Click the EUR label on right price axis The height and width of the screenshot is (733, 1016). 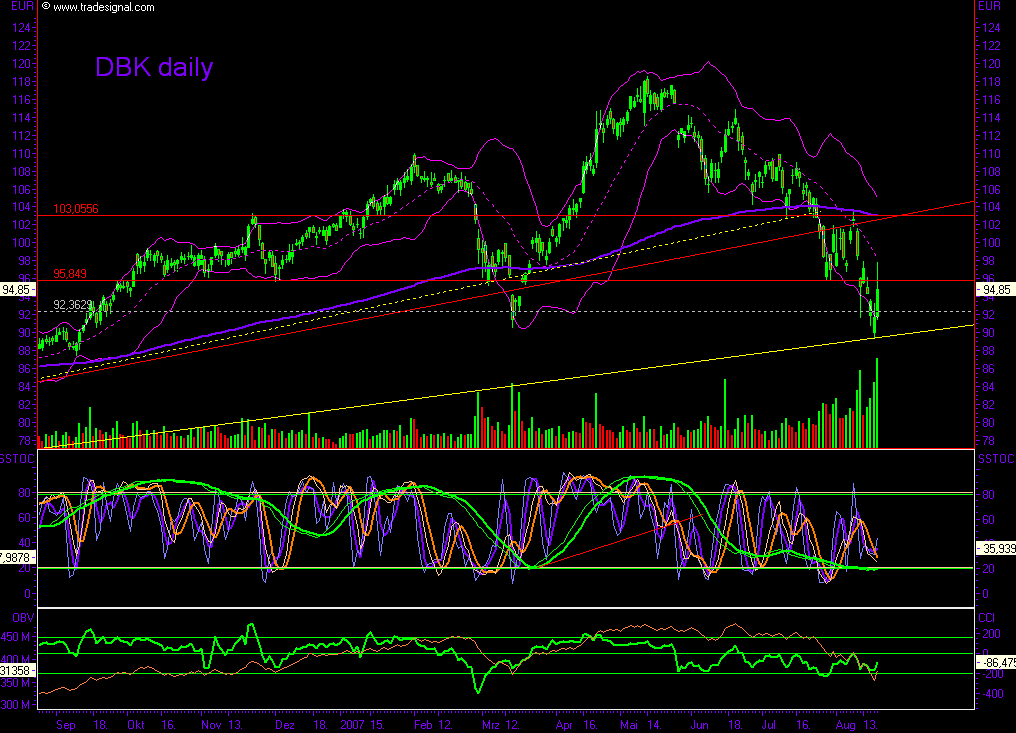988,6
